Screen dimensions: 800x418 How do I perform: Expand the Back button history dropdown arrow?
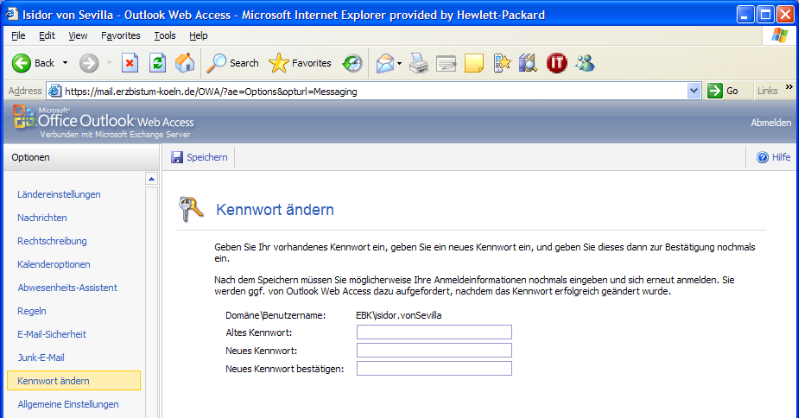tap(65, 63)
